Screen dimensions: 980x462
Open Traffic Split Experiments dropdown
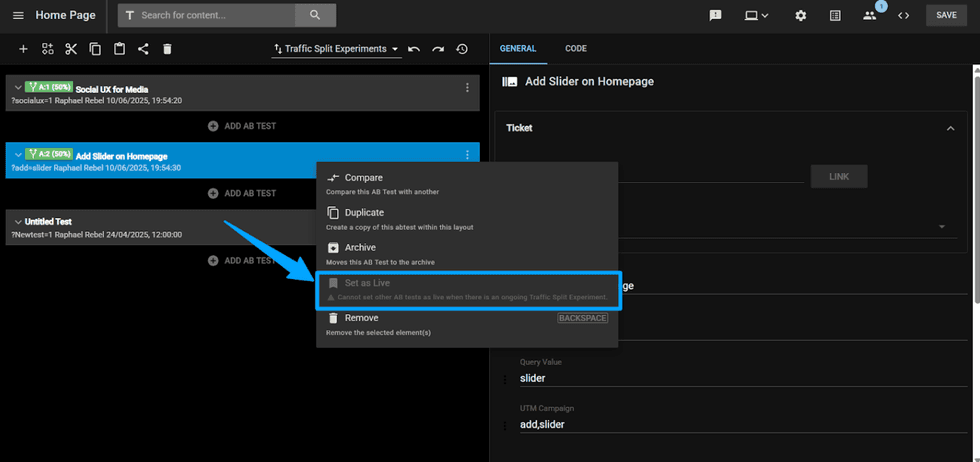[x=337, y=49]
